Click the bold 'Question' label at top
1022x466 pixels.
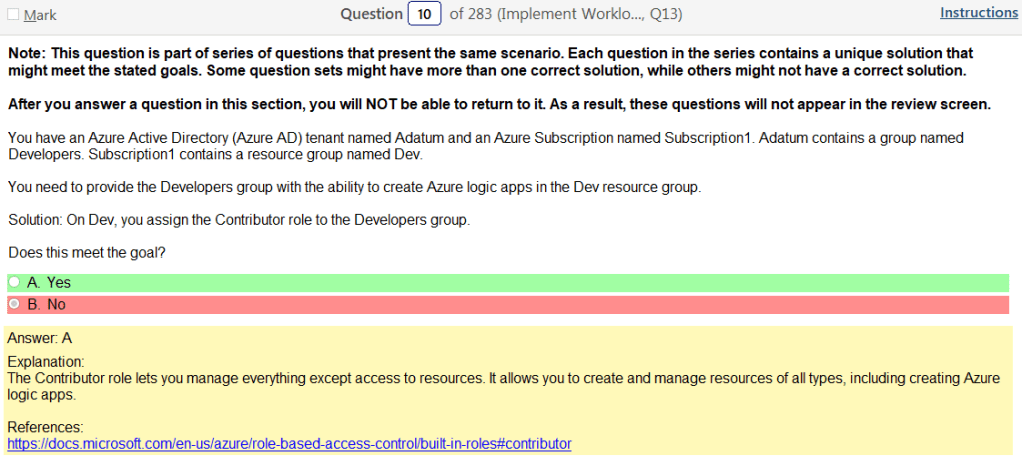(x=371, y=14)
